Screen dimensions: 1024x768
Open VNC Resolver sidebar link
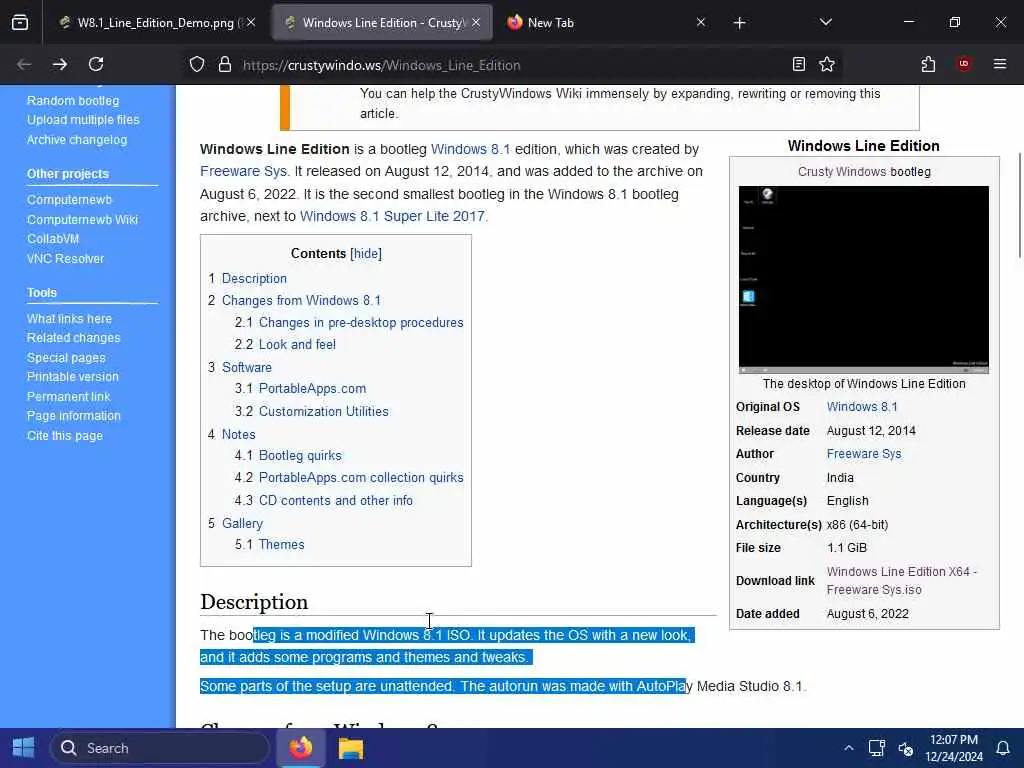click(x=65, y=259)
